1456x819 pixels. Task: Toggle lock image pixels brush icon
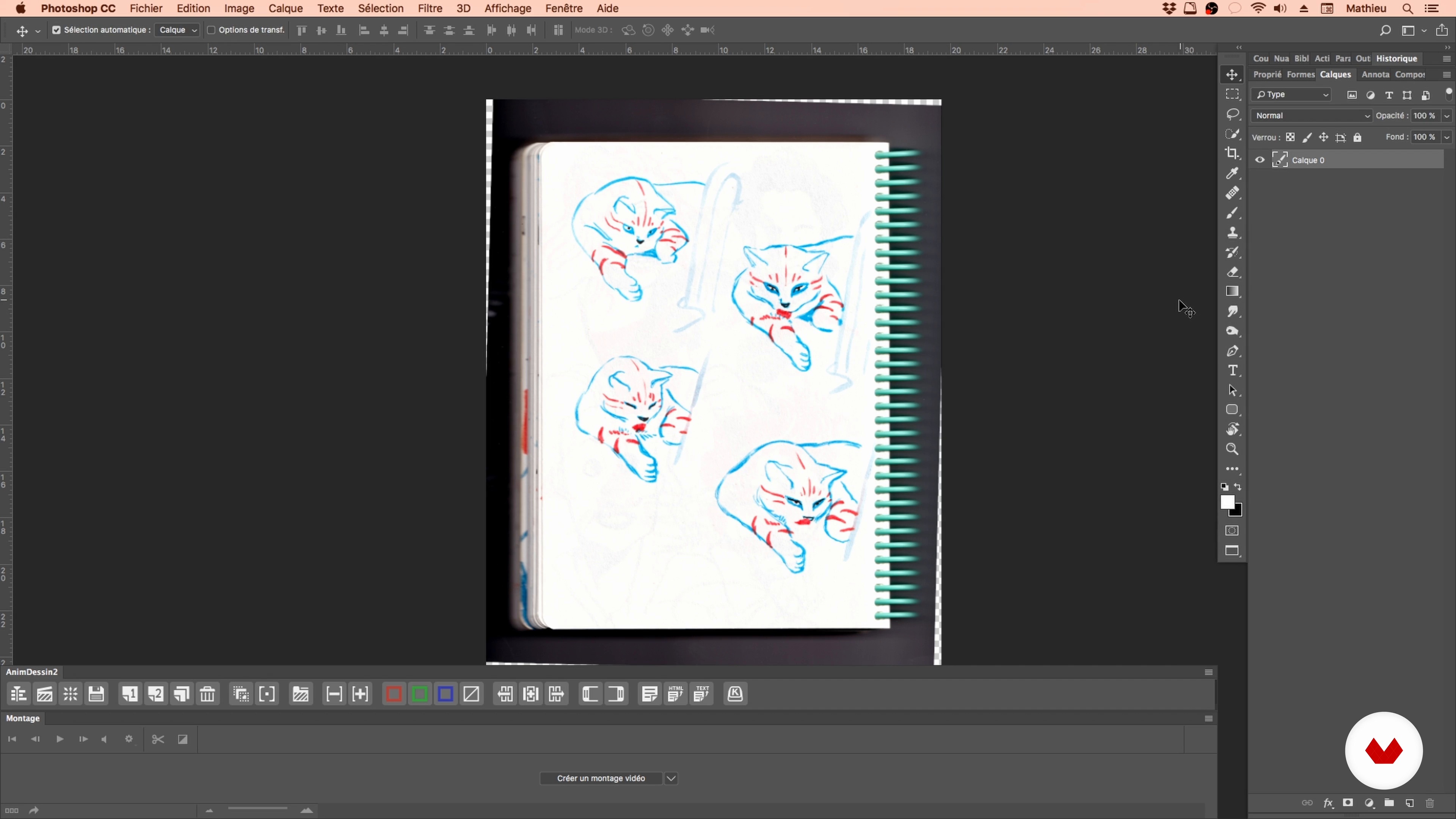[x=1307, y=137]
